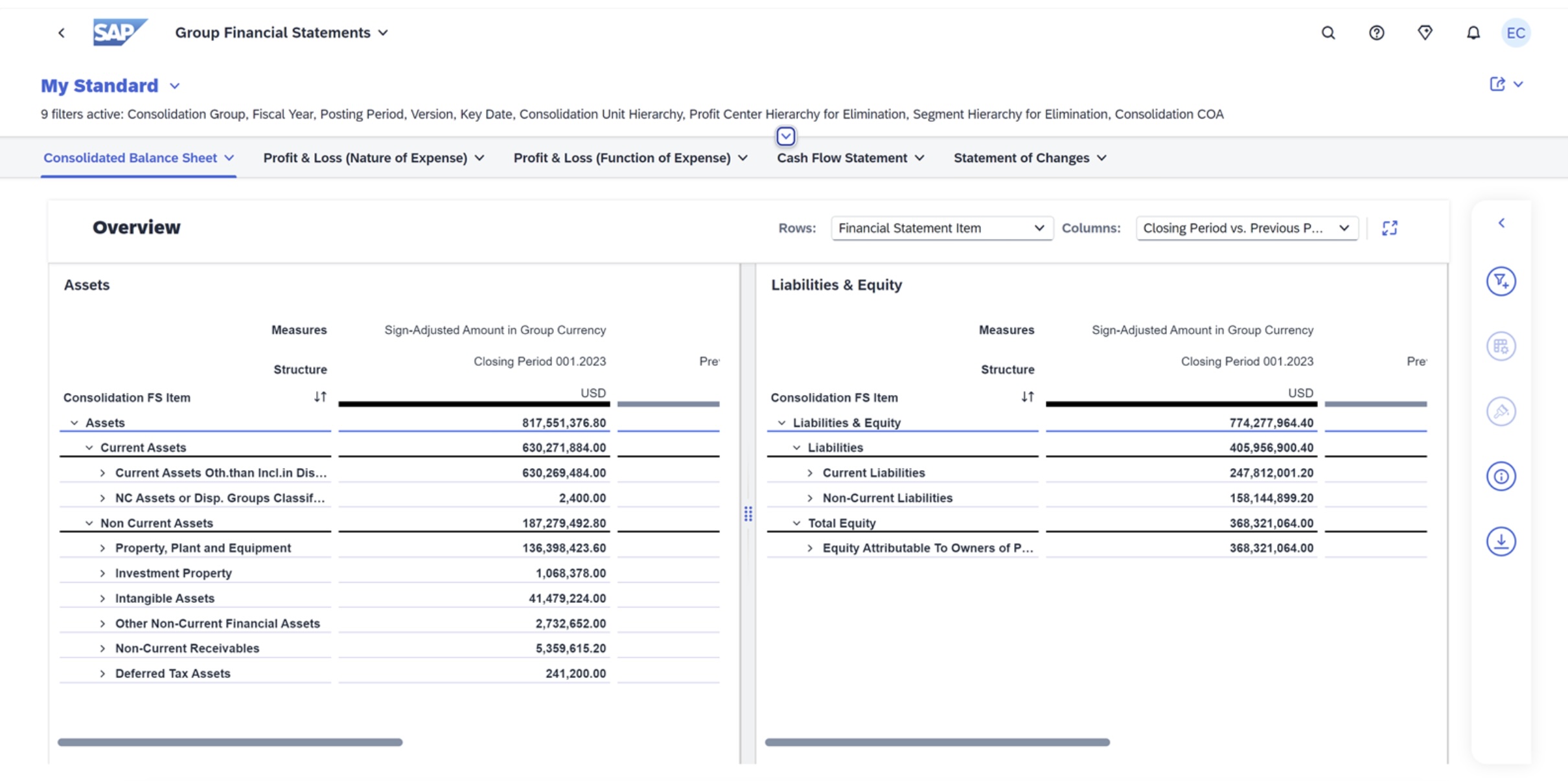Collapse the Non Current Assets node

pyautogui.click(x=89, y=523)
